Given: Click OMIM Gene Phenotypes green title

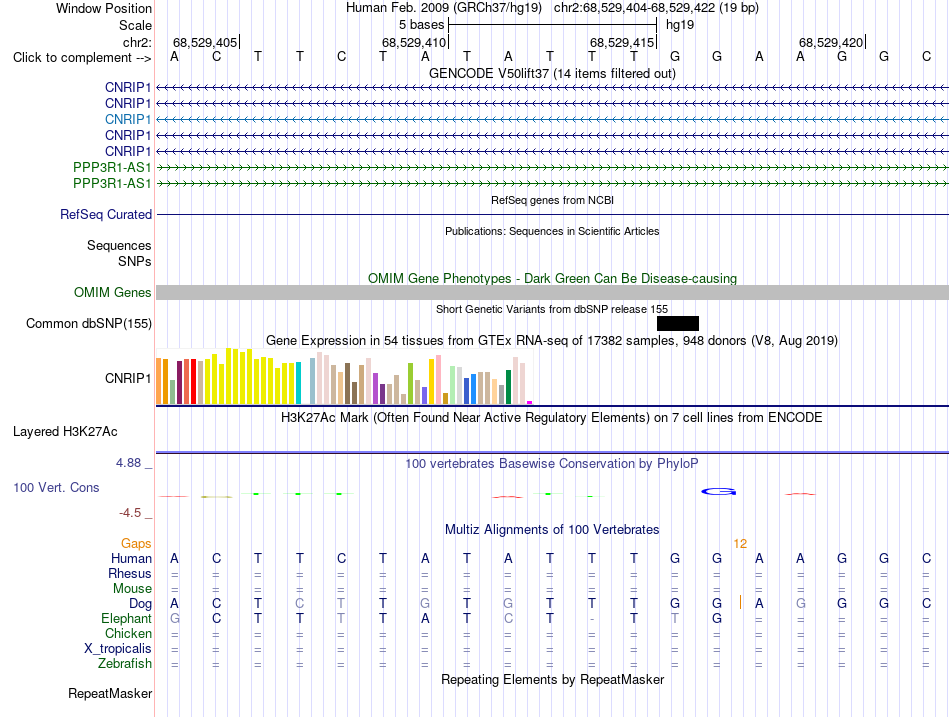Looking at the screenshot, I should (553, 278).
